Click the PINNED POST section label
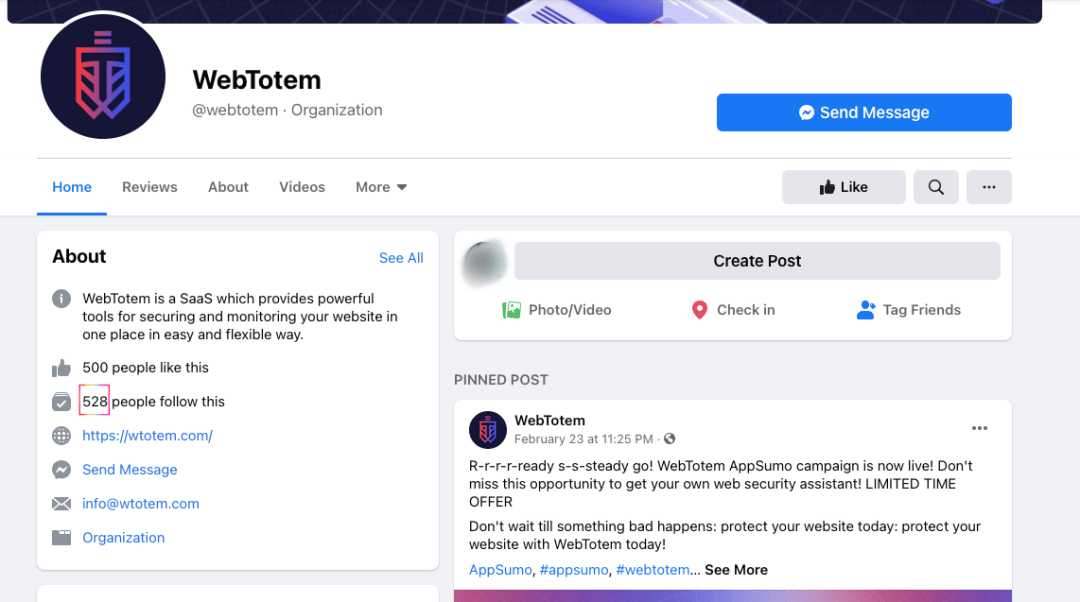The image size is (1080, 602). click(x=501, y=380)
